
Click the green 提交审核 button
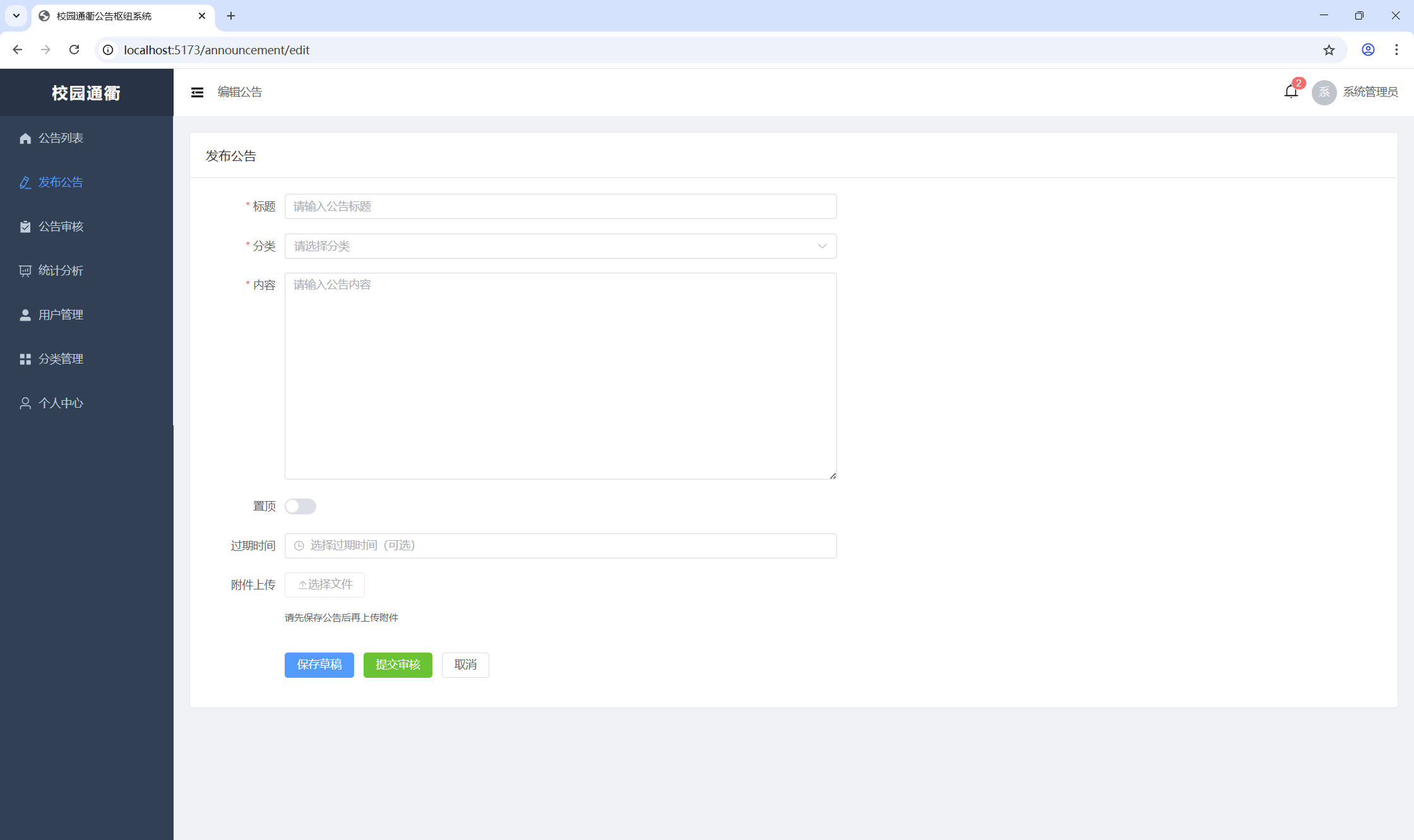pyautogui.click(x=398, y=665)
